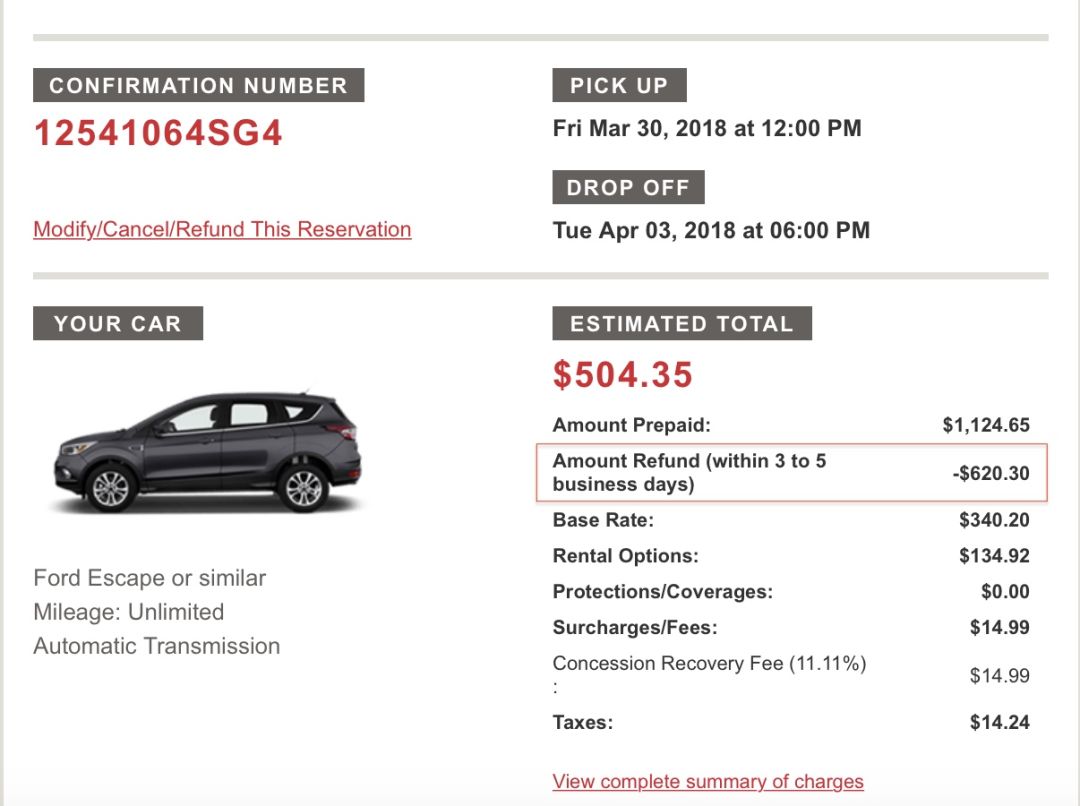
Task: Click the Estimated Total header label
Action: pyautogui.click(x=681, y=324)
